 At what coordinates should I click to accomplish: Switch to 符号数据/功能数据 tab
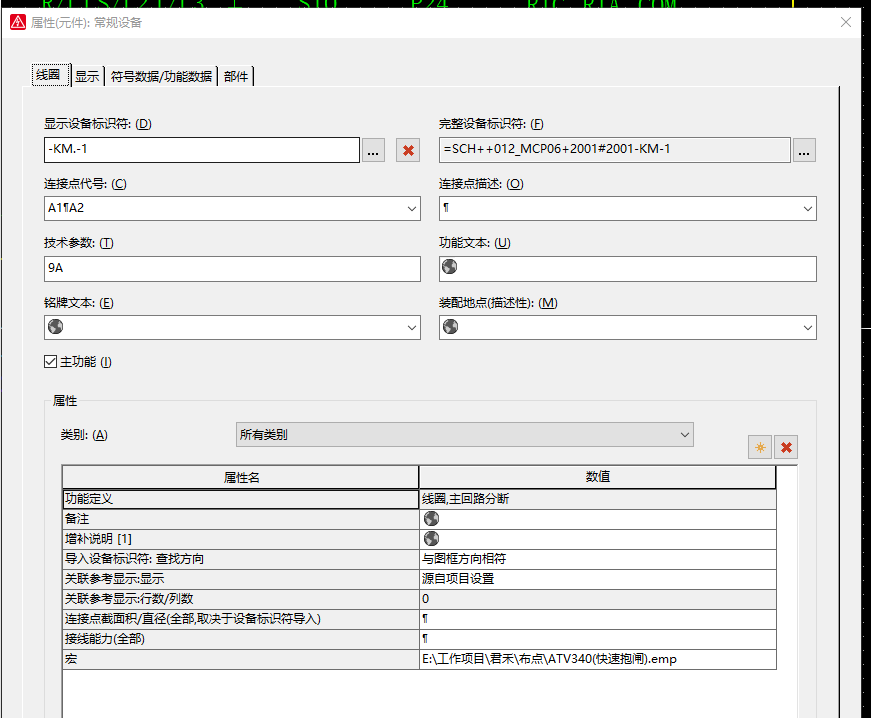click(161, 76)
